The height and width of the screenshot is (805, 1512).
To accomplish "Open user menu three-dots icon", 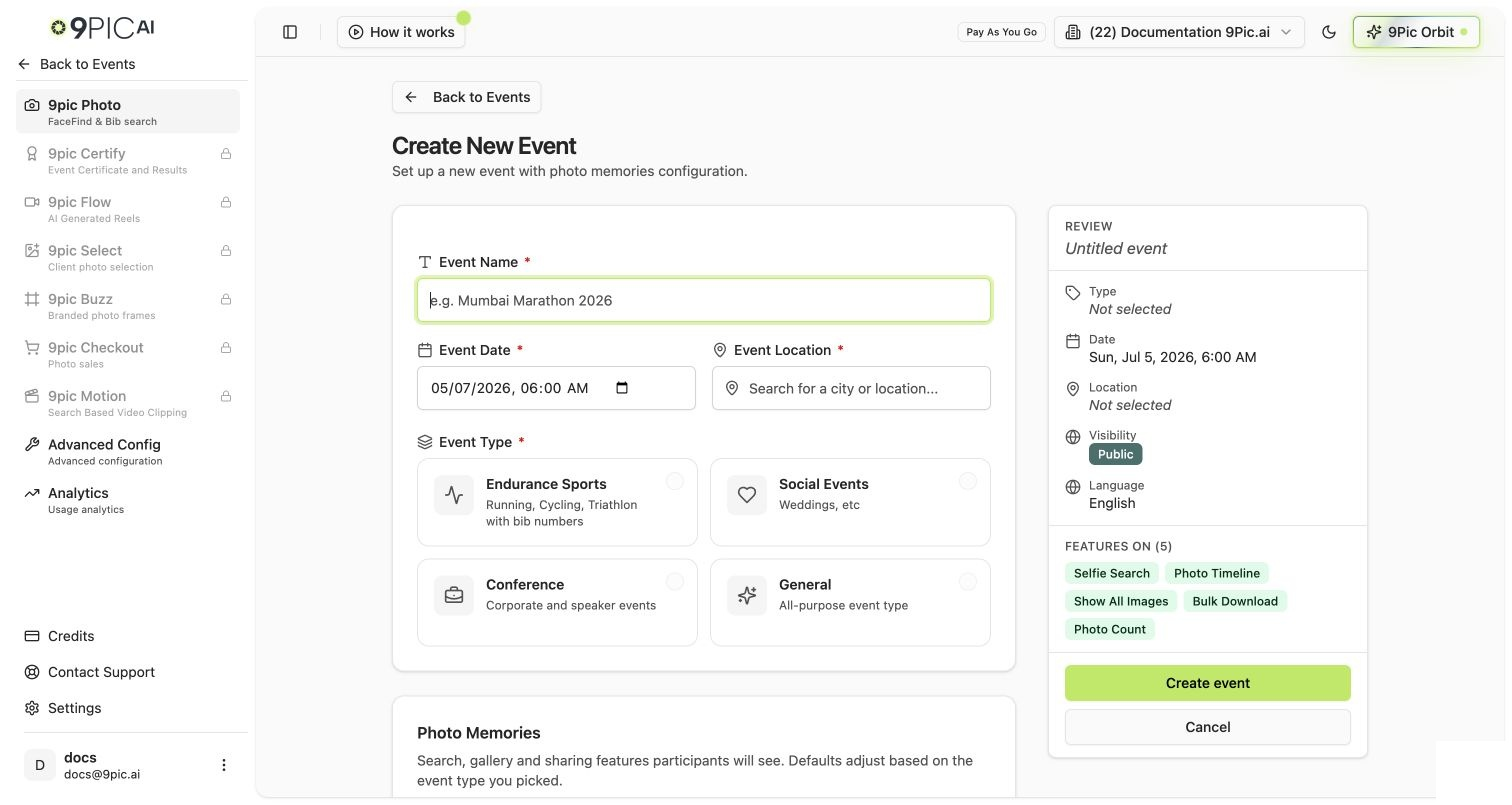I will tap(224, 765).
